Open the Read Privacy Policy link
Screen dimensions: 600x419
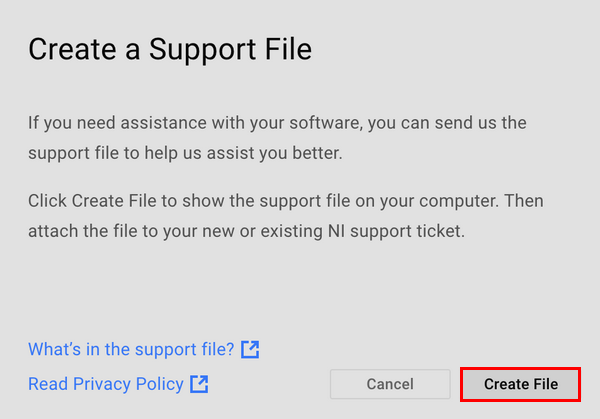pyautogui.click(x=106, y=384)
